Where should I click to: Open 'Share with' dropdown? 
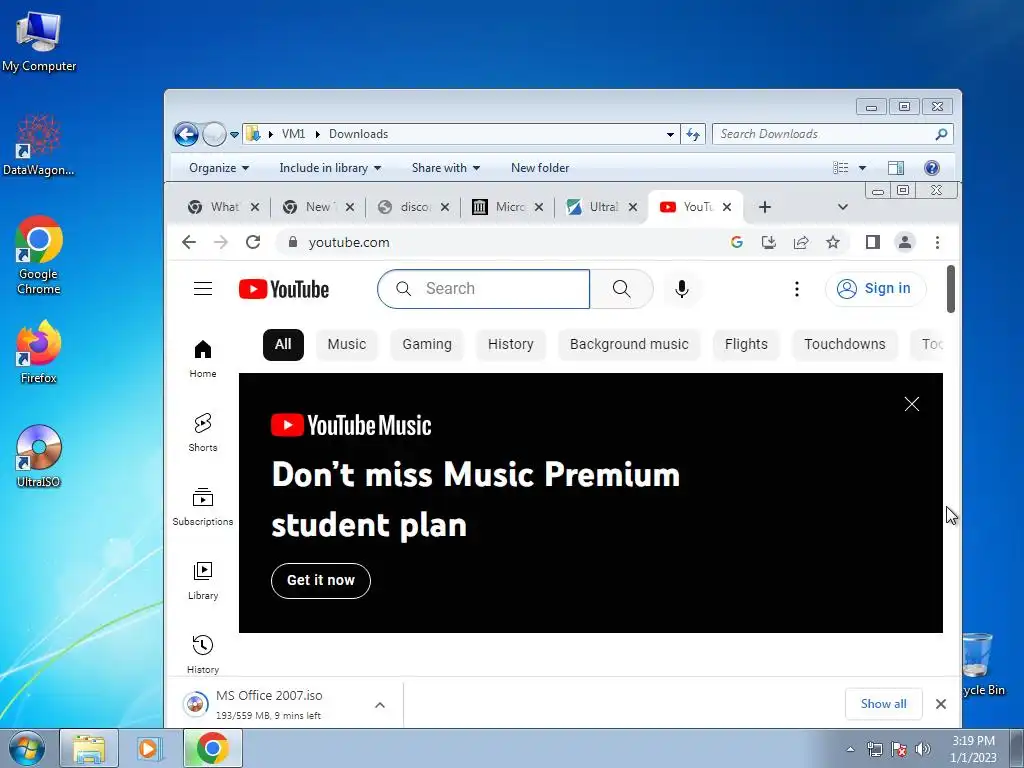point(446,168)
